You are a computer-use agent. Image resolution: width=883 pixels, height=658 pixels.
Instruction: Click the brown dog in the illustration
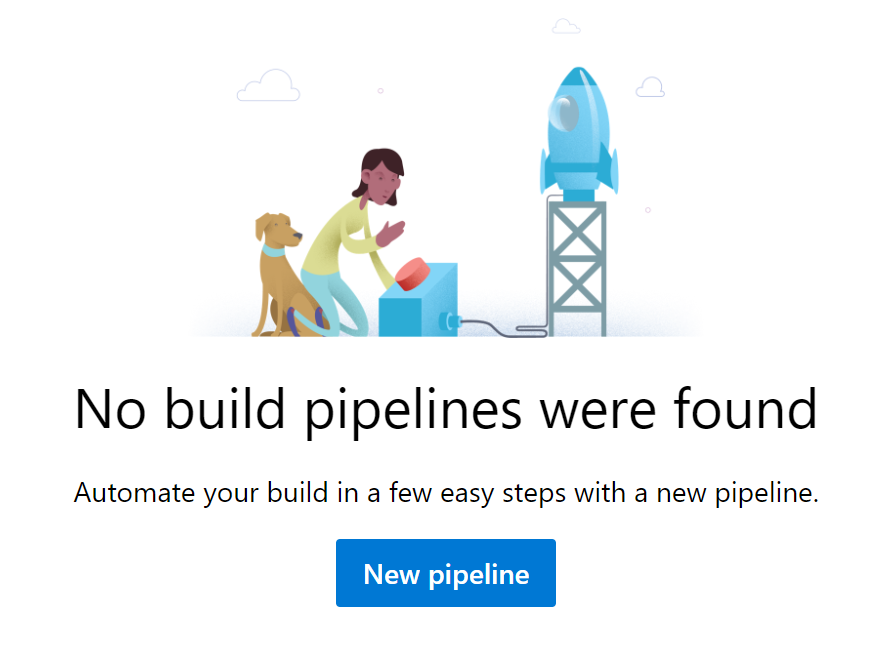tap(284, 276)
